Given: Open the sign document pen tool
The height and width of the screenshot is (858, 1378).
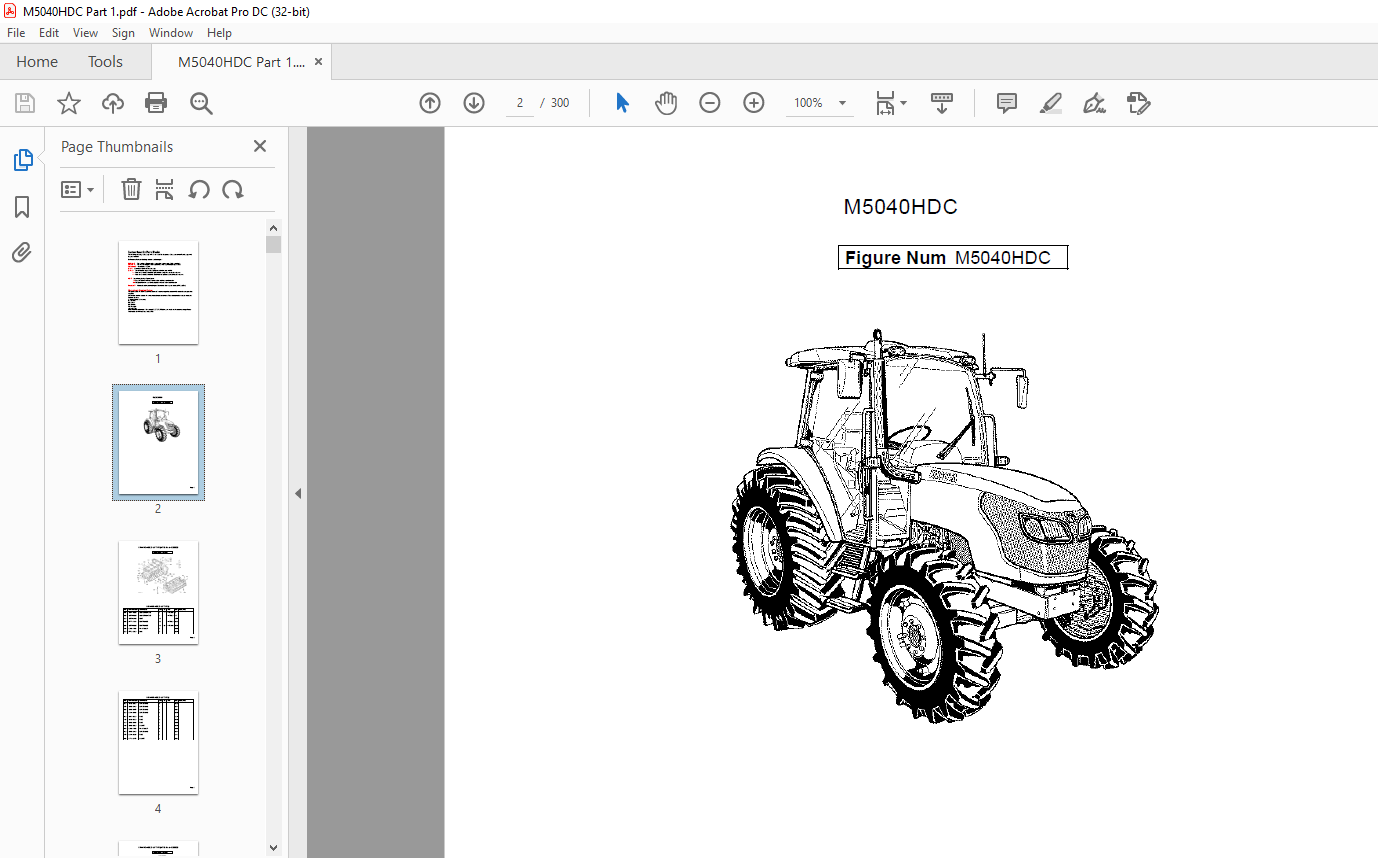Looking at the screenshot, I should pos(1094,103).
